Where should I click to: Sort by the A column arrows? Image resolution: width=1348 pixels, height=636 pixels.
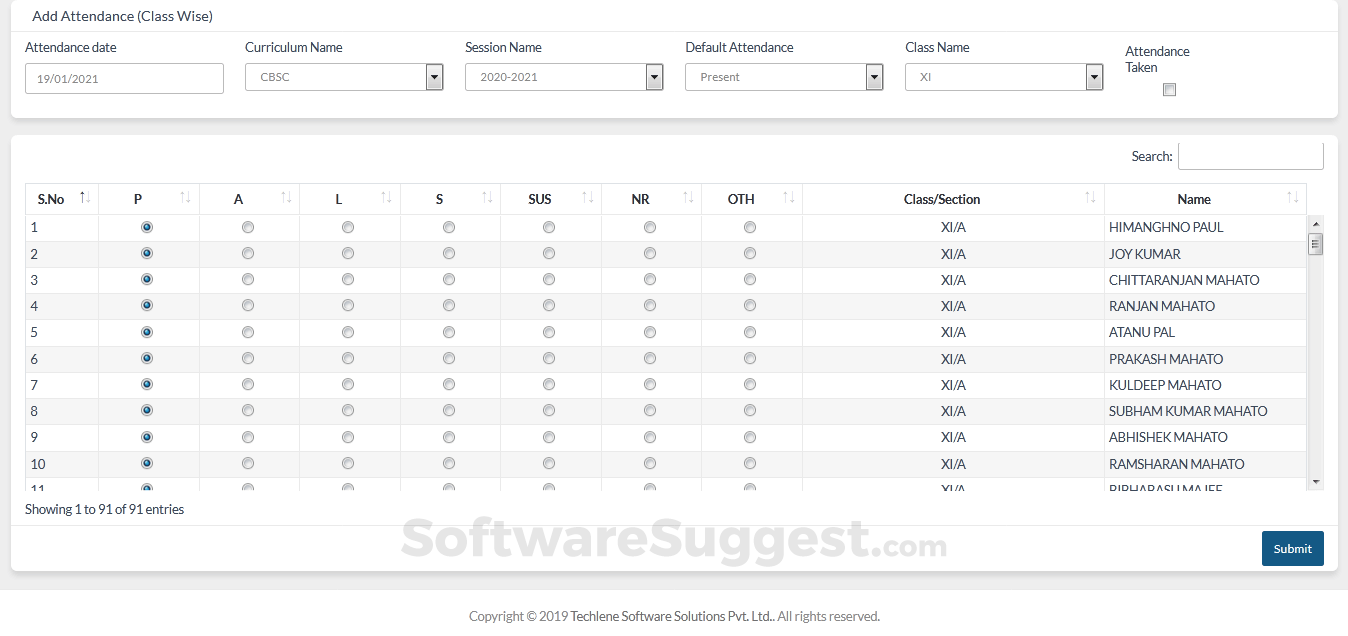tap(286, 198)
